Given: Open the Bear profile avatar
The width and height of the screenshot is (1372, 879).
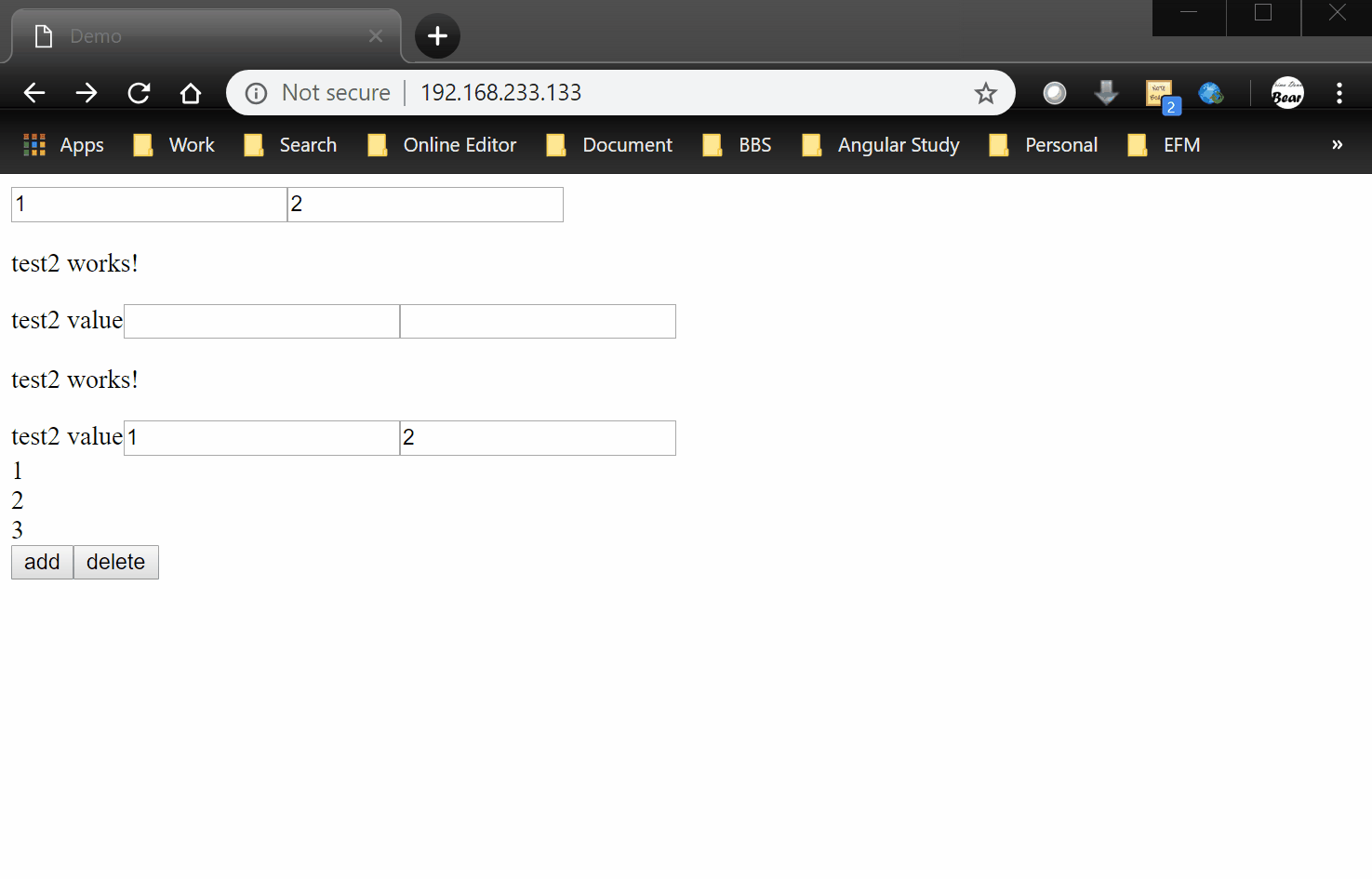Looking at the screenshot, I should click(1287, 93).
